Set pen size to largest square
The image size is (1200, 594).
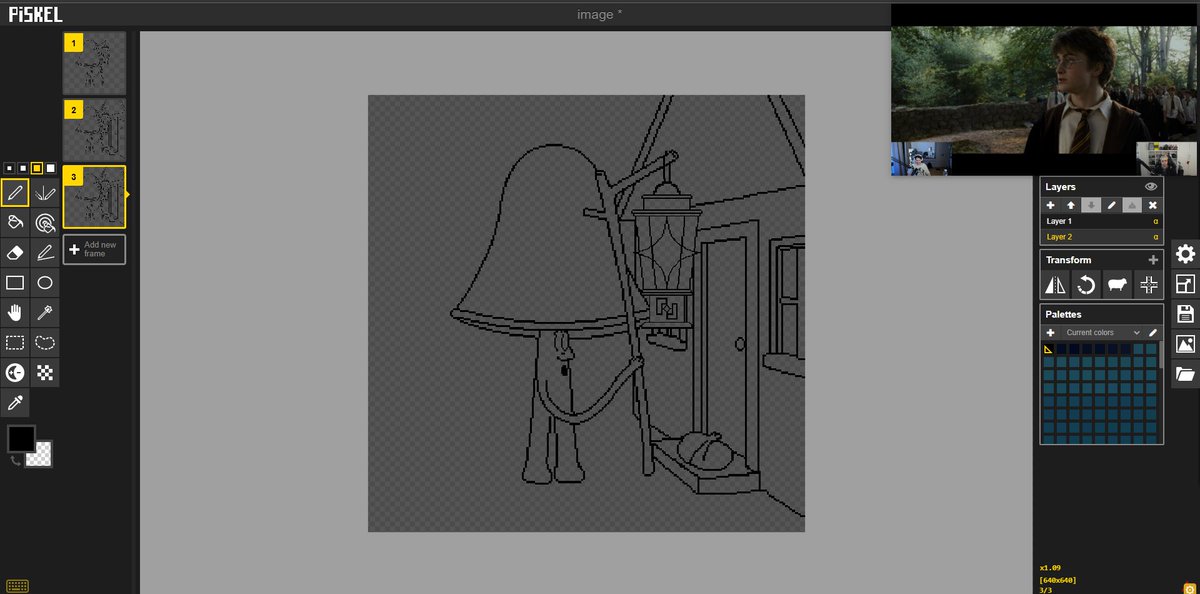point(51,168)
